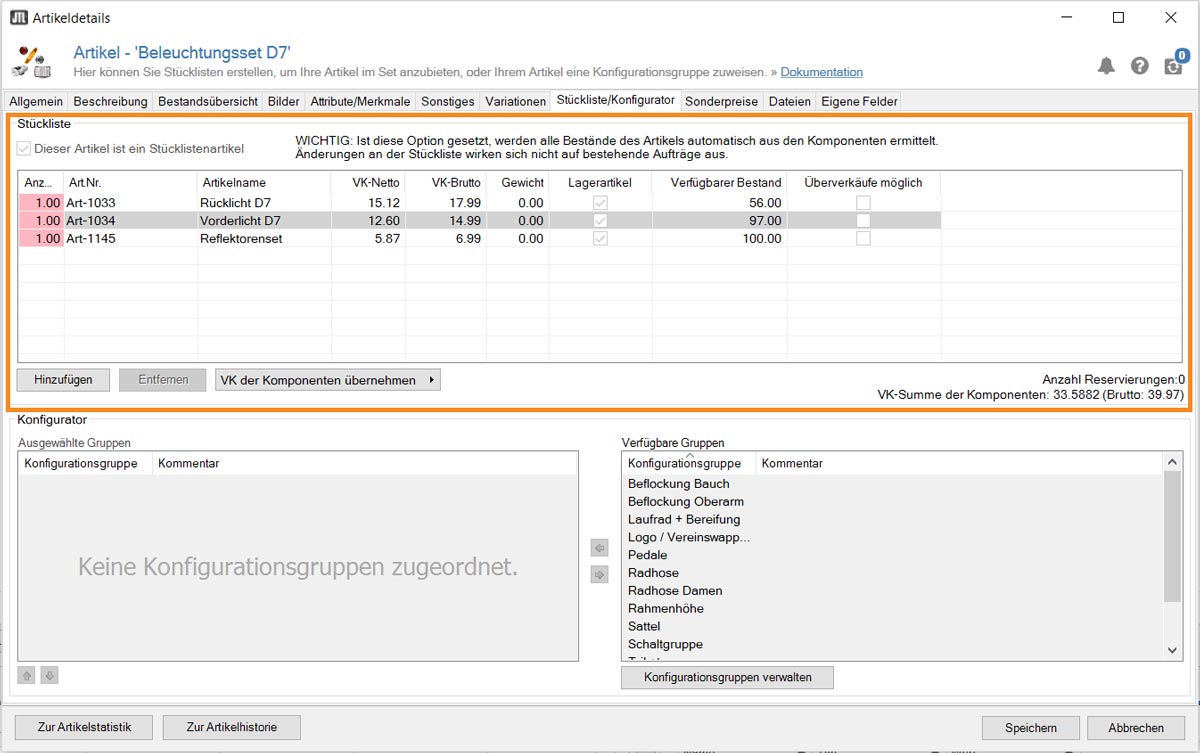Viewport: 1200px width, 753px height.
Task: Select the Reflektorenset row
Action: point(479,239)
